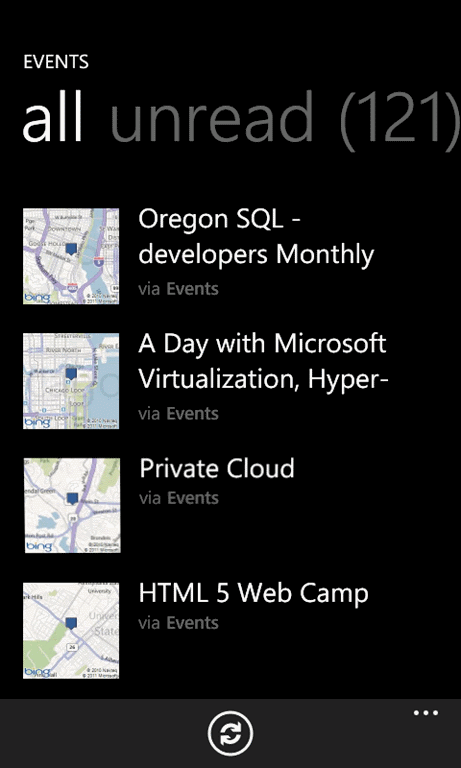Click 'via Events' under HTML 5 Web Camp
The height and width of the screenshot is (768, 461).
(x=178, y=623)
